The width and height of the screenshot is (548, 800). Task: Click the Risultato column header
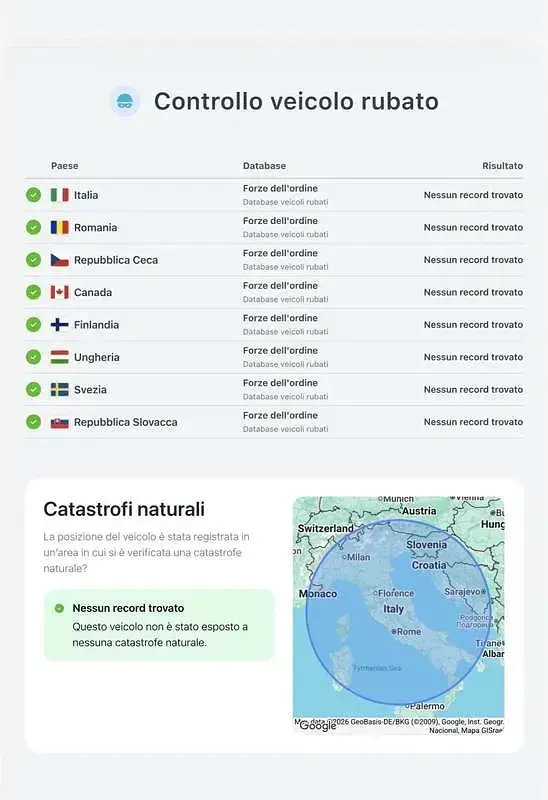pos(503,166)
